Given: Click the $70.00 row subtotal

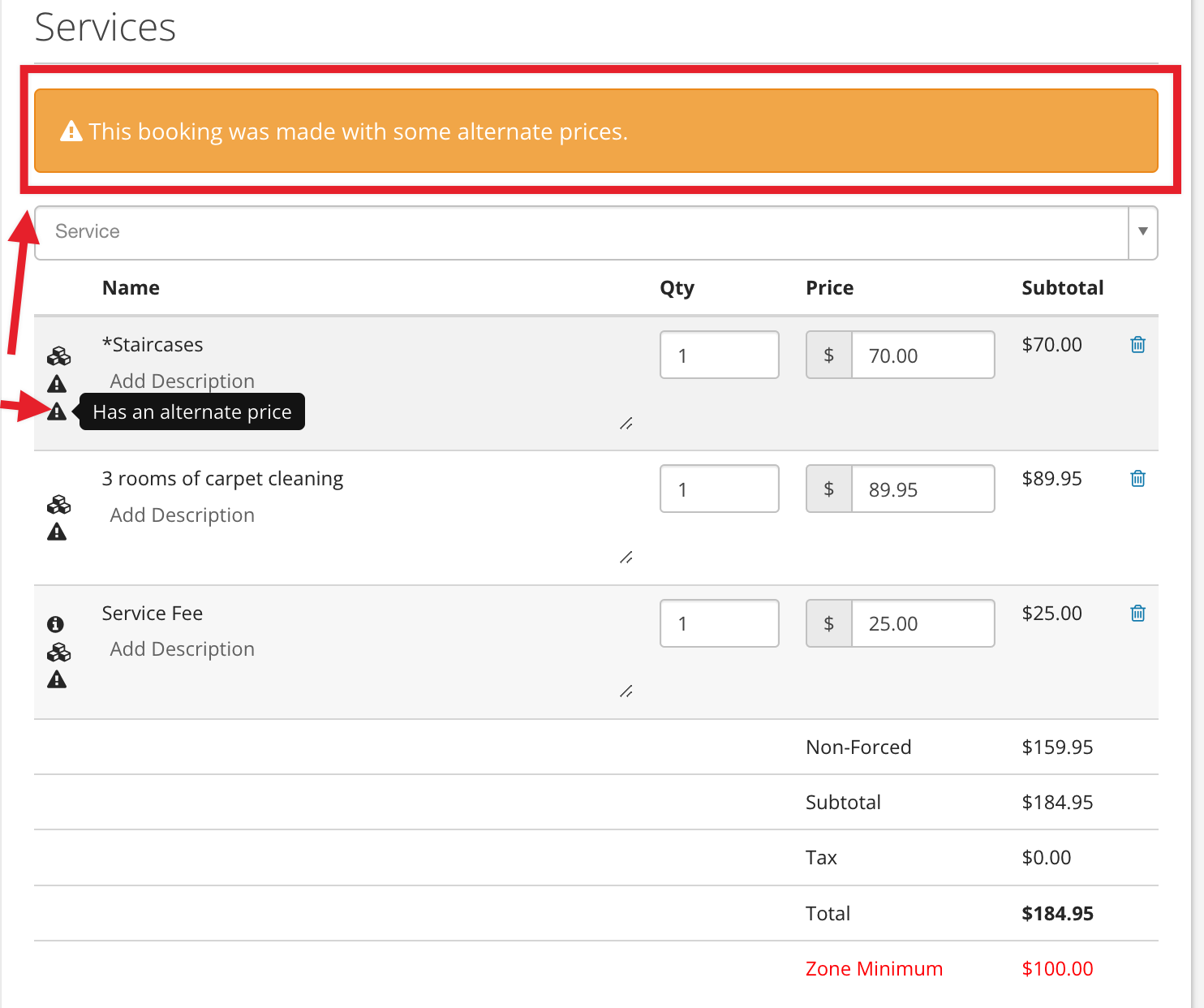Looking at the screenshot, I should point(1052,345).
